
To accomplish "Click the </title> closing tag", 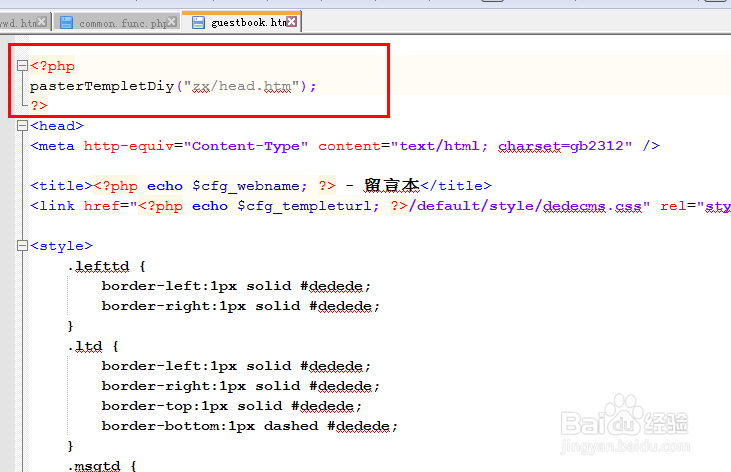I will click(456, 186).
